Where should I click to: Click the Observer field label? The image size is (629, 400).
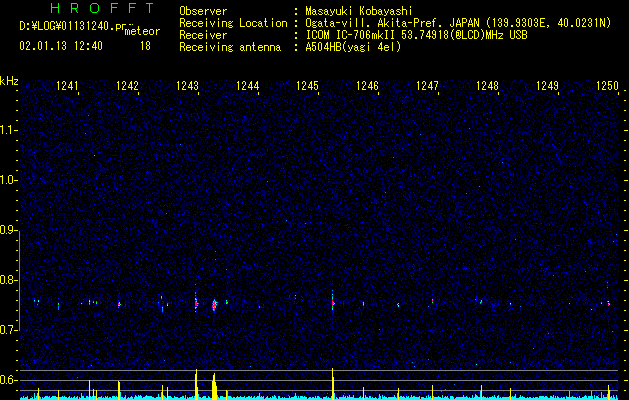203,11
